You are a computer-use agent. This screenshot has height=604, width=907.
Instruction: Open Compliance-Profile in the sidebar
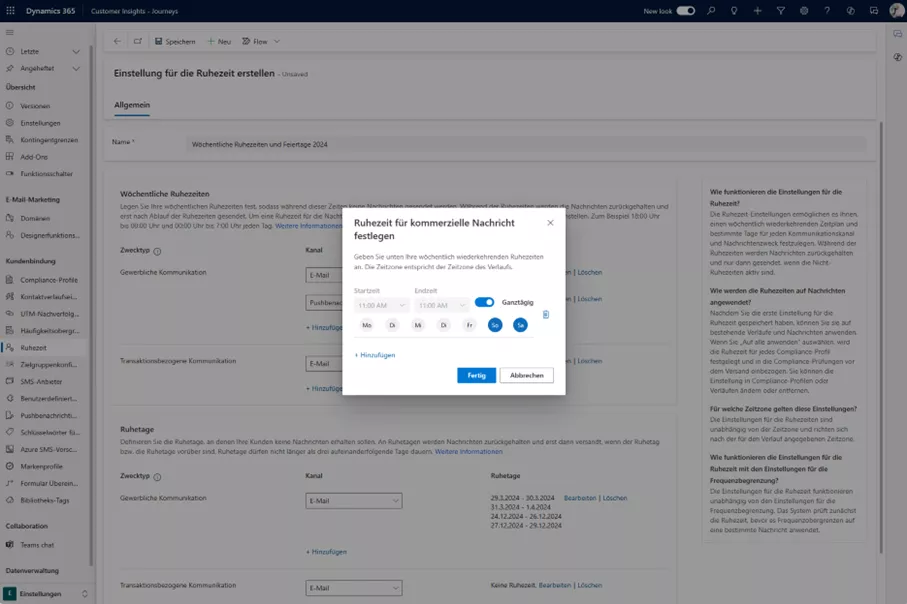pyautogui.click(x=48, y=280)
